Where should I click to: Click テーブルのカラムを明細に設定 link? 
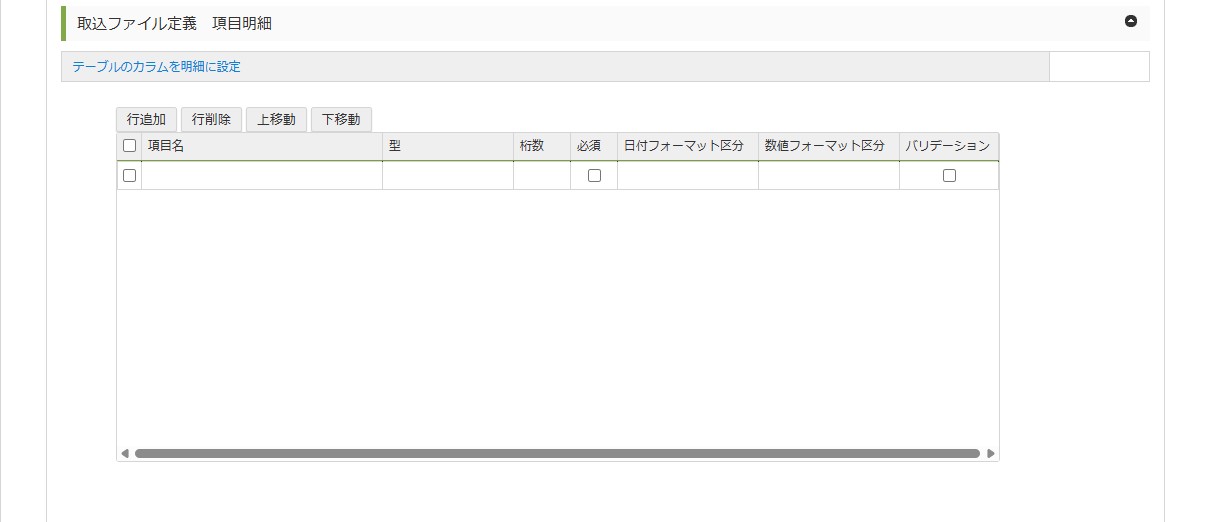click(x=156, y=67)
